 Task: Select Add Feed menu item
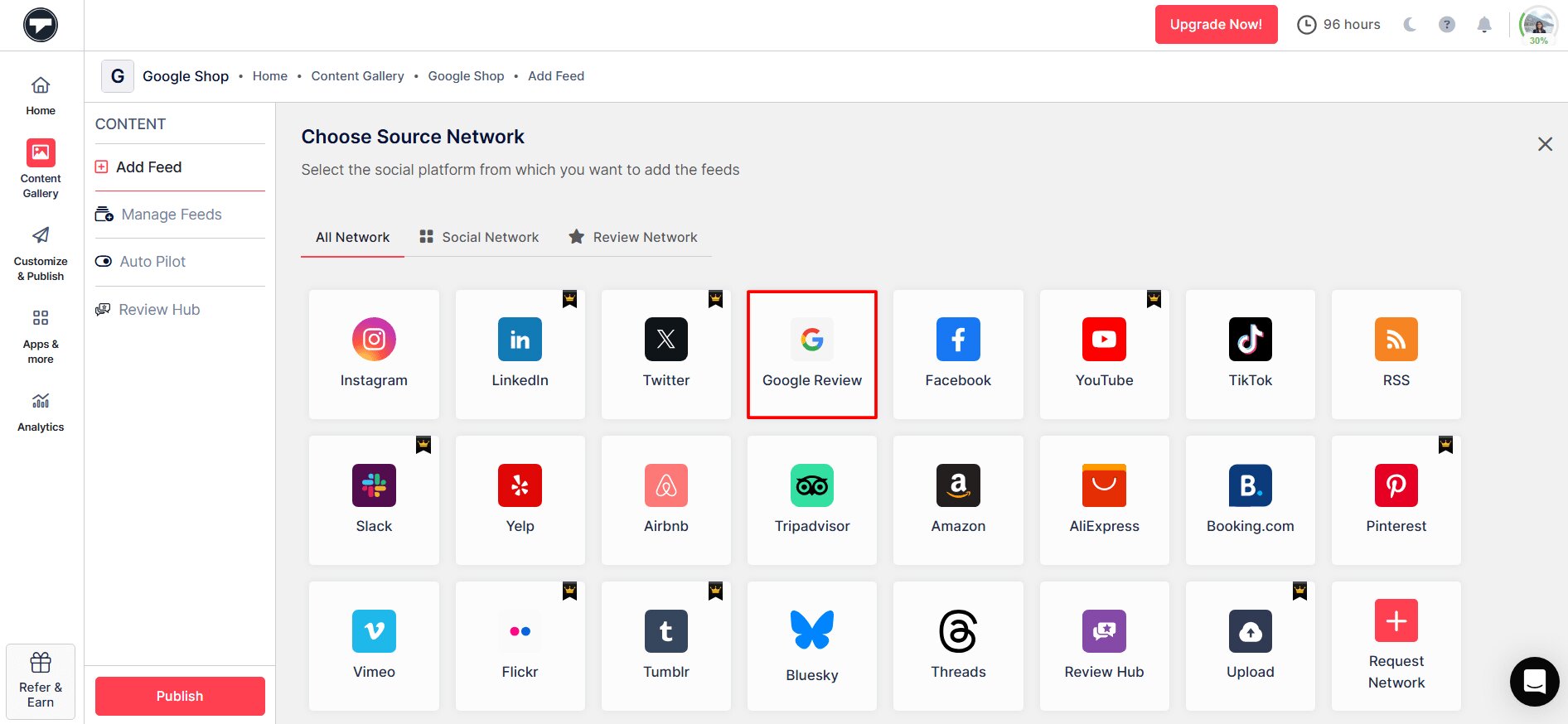[x=180, y=167]
